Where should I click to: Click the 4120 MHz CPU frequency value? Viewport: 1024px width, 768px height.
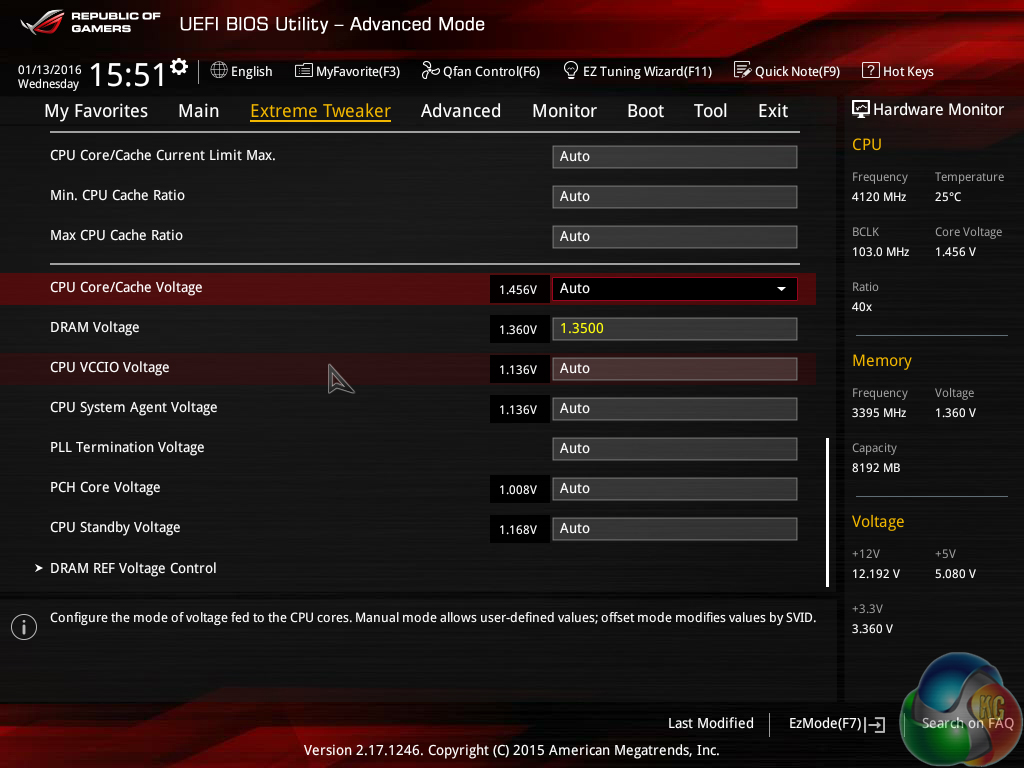[x=878, y=197]
